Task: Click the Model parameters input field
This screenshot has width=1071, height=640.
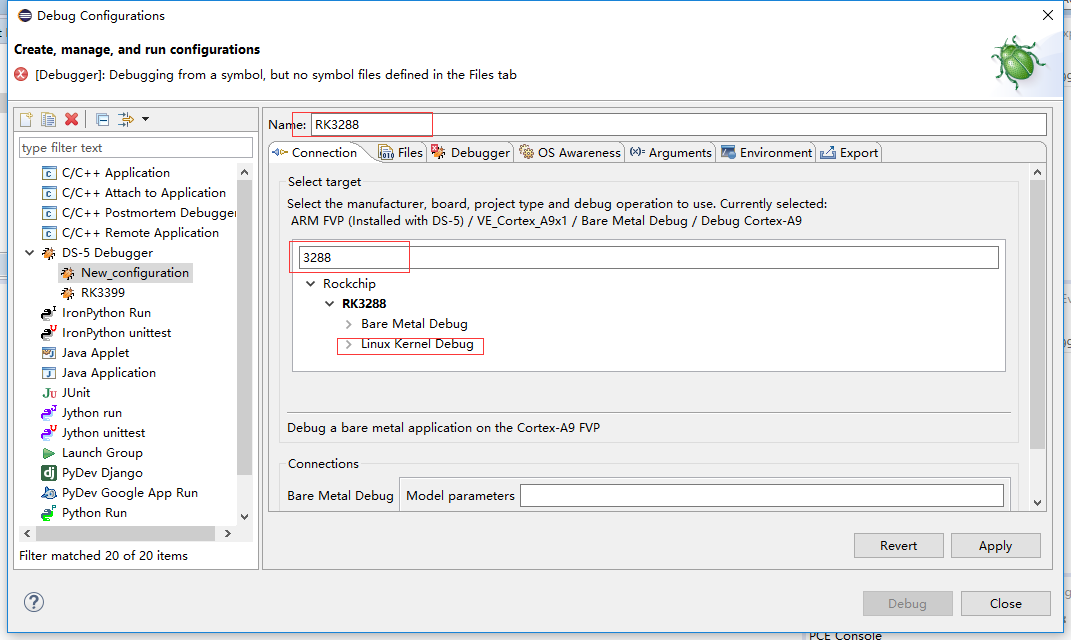Action: tap(762, 495)
